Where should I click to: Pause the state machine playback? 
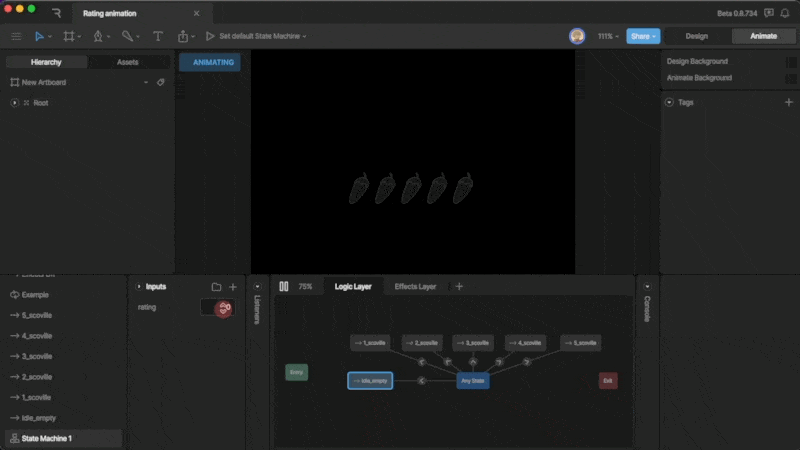pyautogui.click(x=284, y=286)
